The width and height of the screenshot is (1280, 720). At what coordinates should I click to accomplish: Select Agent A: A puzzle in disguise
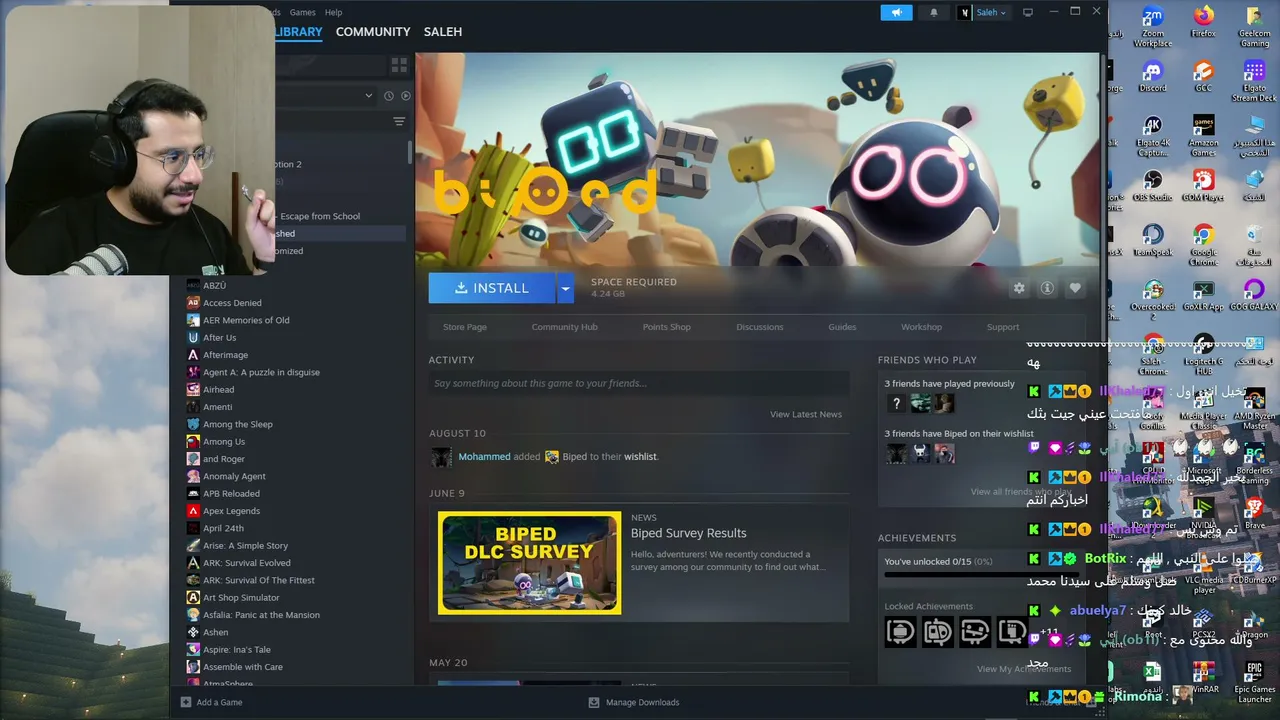(261, 372)
